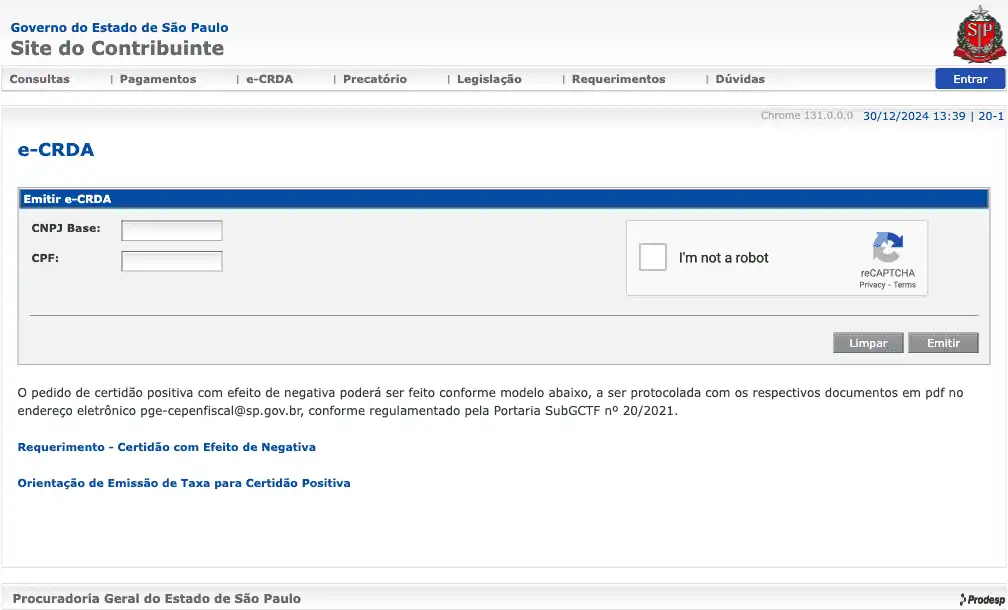Focus the CPF input field
Viewport: 1008px width, 610px height.
(172, 261)
